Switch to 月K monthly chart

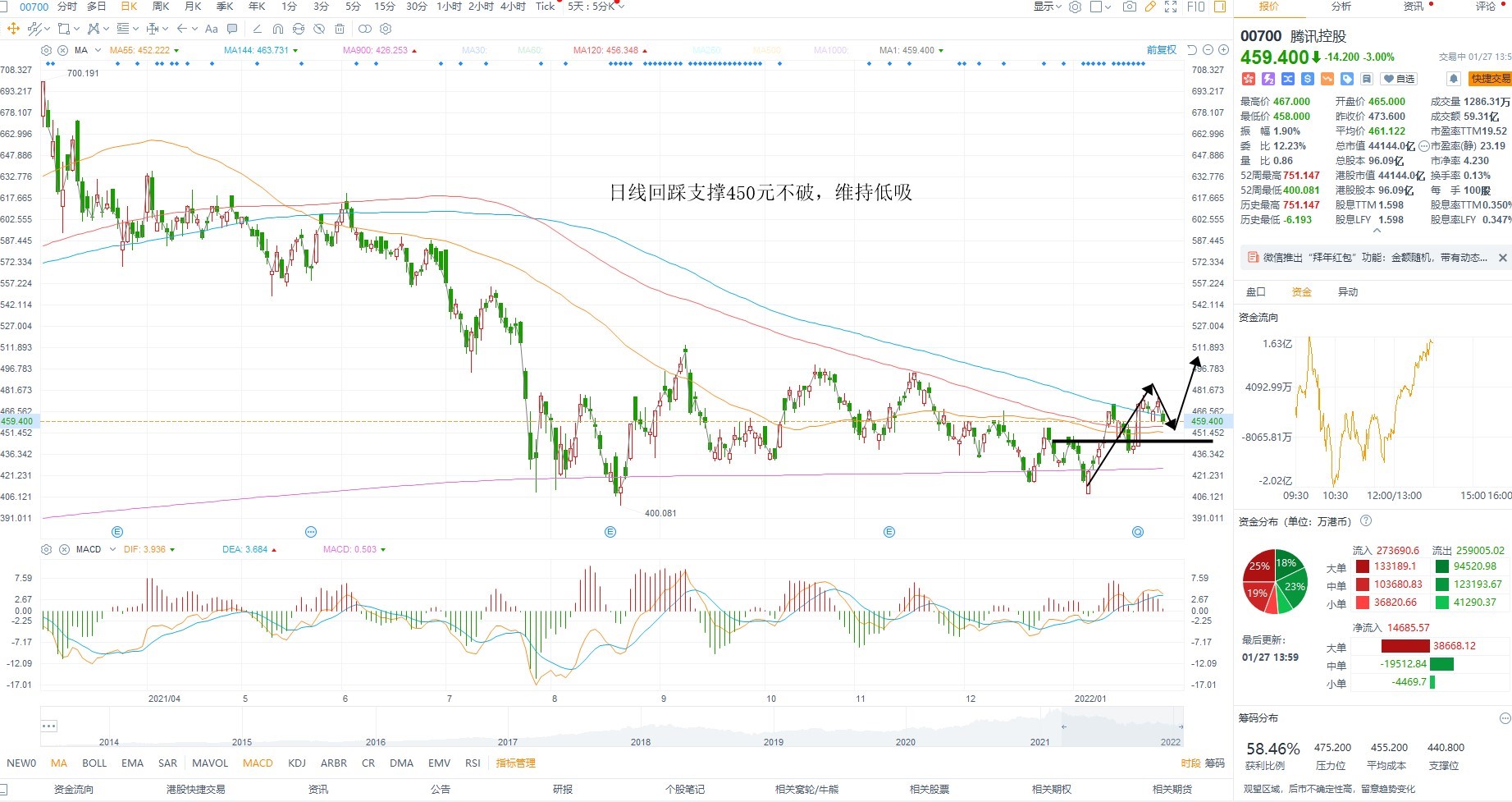pyautogui.click(x=193, y=7)
